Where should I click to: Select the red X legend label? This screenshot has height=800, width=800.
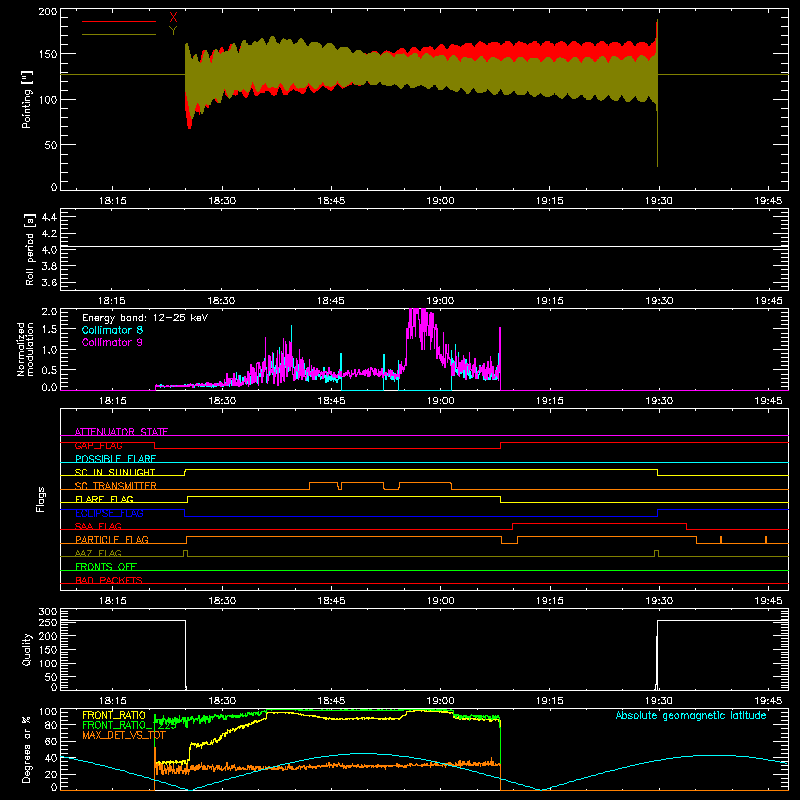point(173,18)
